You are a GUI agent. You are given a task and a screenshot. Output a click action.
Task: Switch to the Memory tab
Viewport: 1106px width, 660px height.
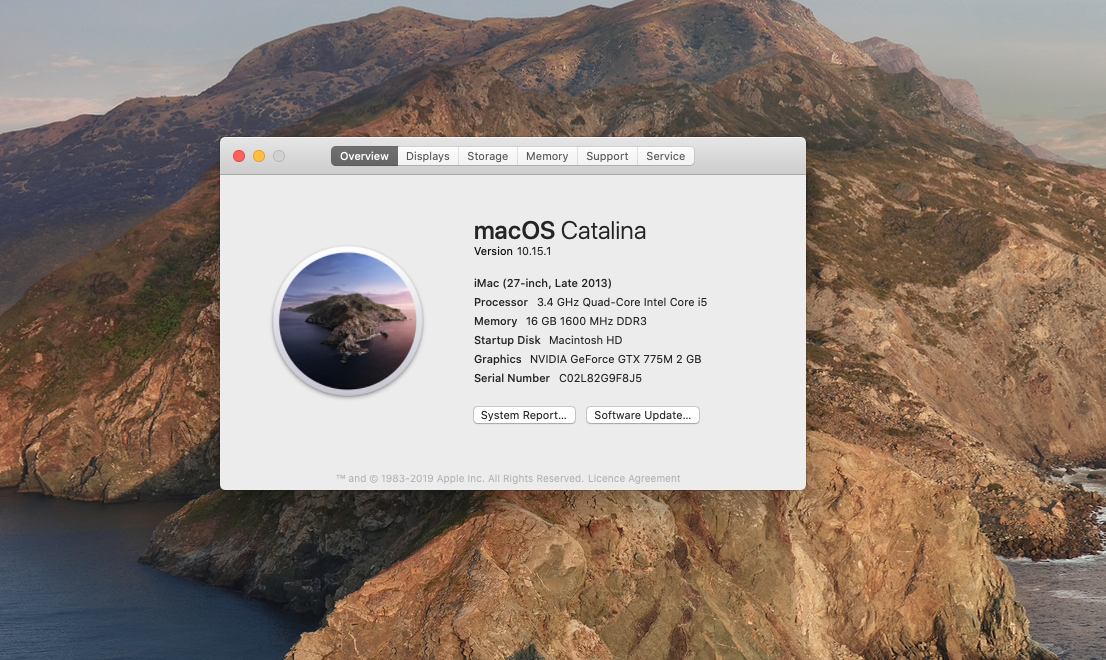click(x=547, y=156)
